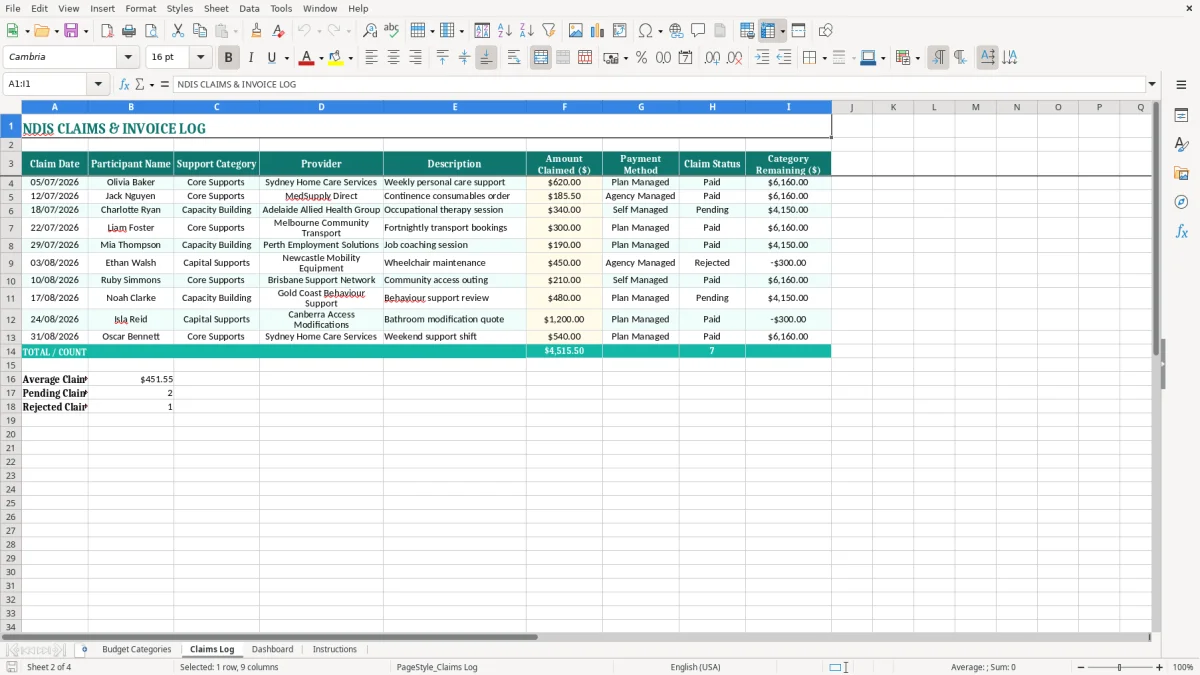Select the total cell $4,515.50

pos(564,352)
